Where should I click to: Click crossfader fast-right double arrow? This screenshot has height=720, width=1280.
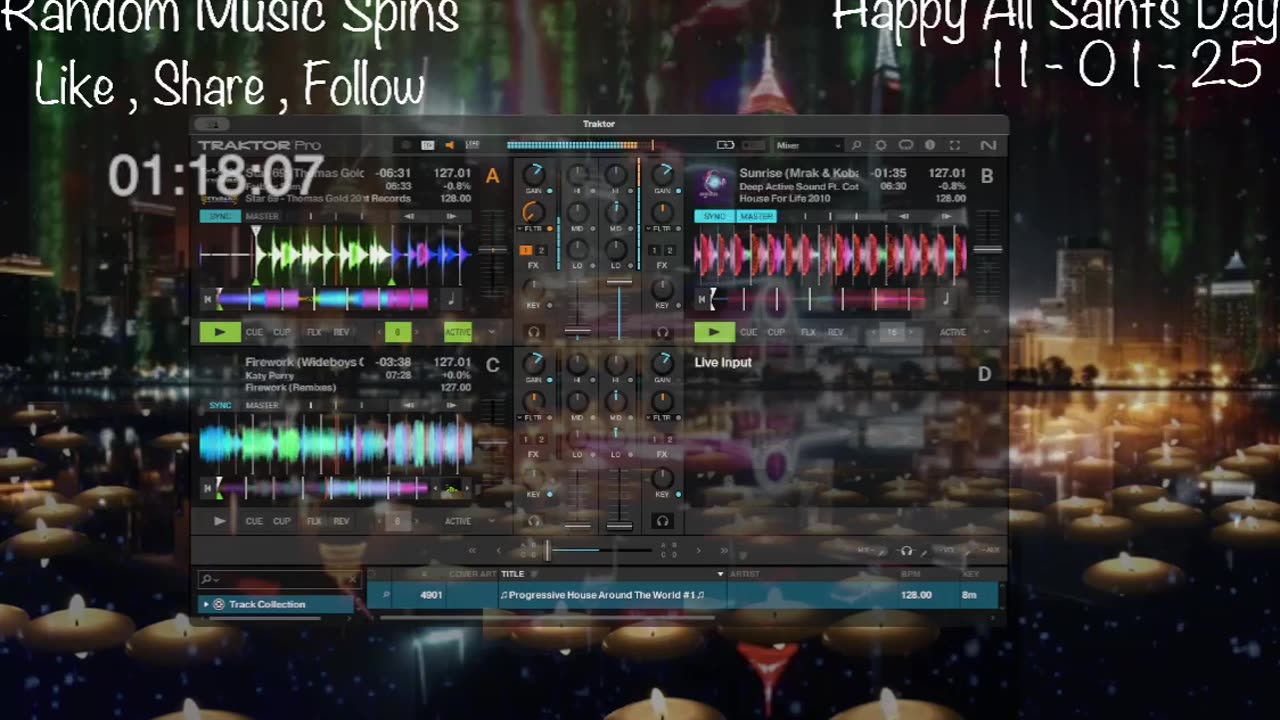click(724, 551)
